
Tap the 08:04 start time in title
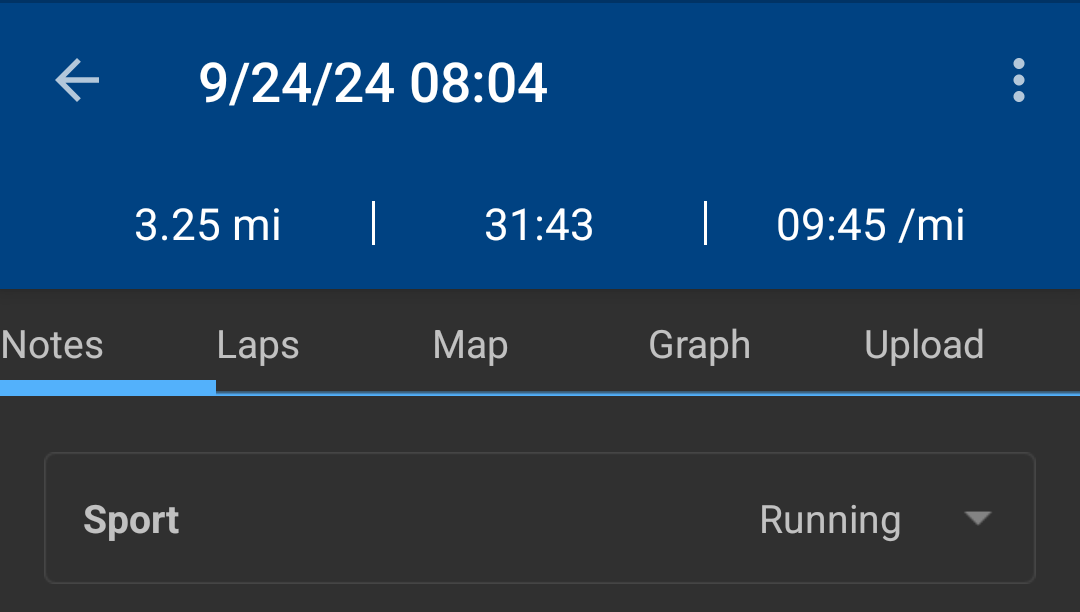479,82
